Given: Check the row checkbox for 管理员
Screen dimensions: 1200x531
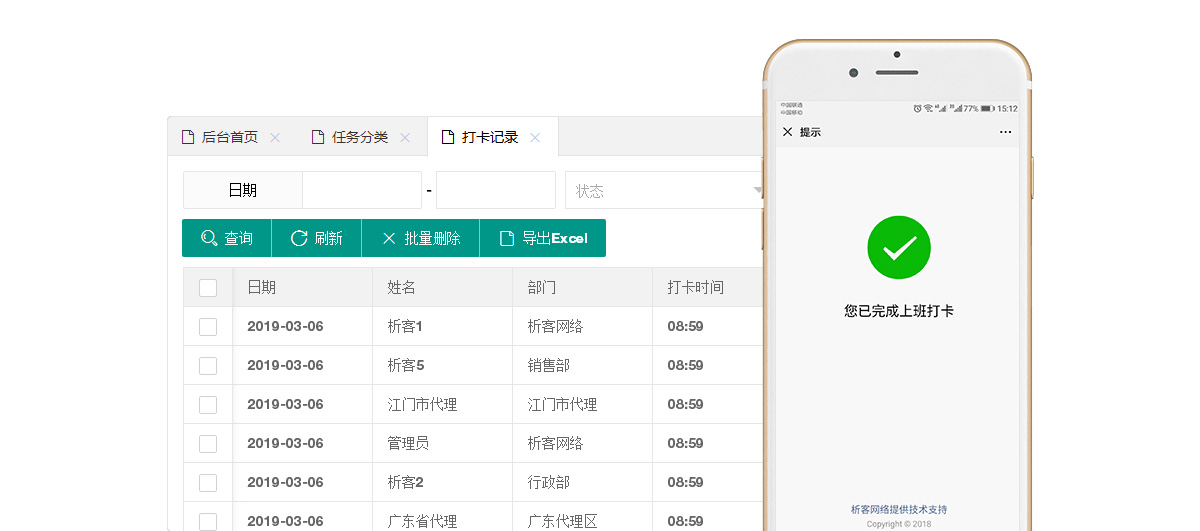Looking at the screenshot, I should [208, 444].
